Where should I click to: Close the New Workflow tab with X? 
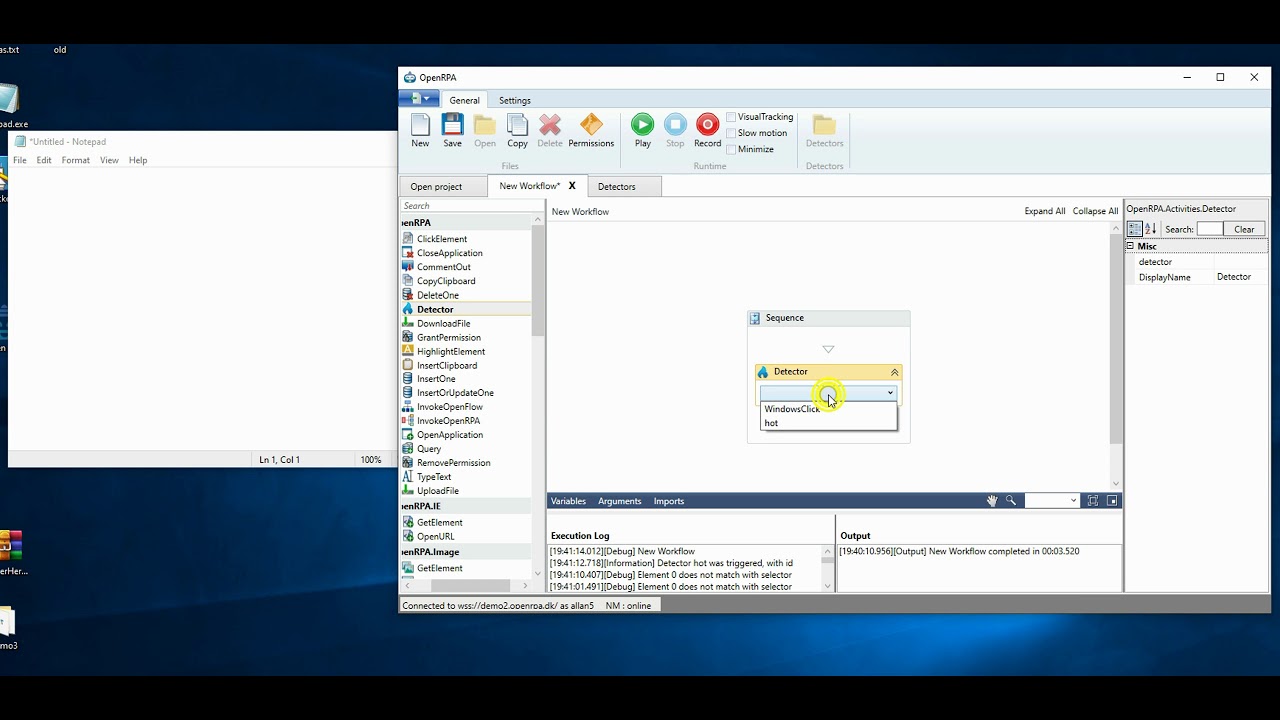pos(572,186)
